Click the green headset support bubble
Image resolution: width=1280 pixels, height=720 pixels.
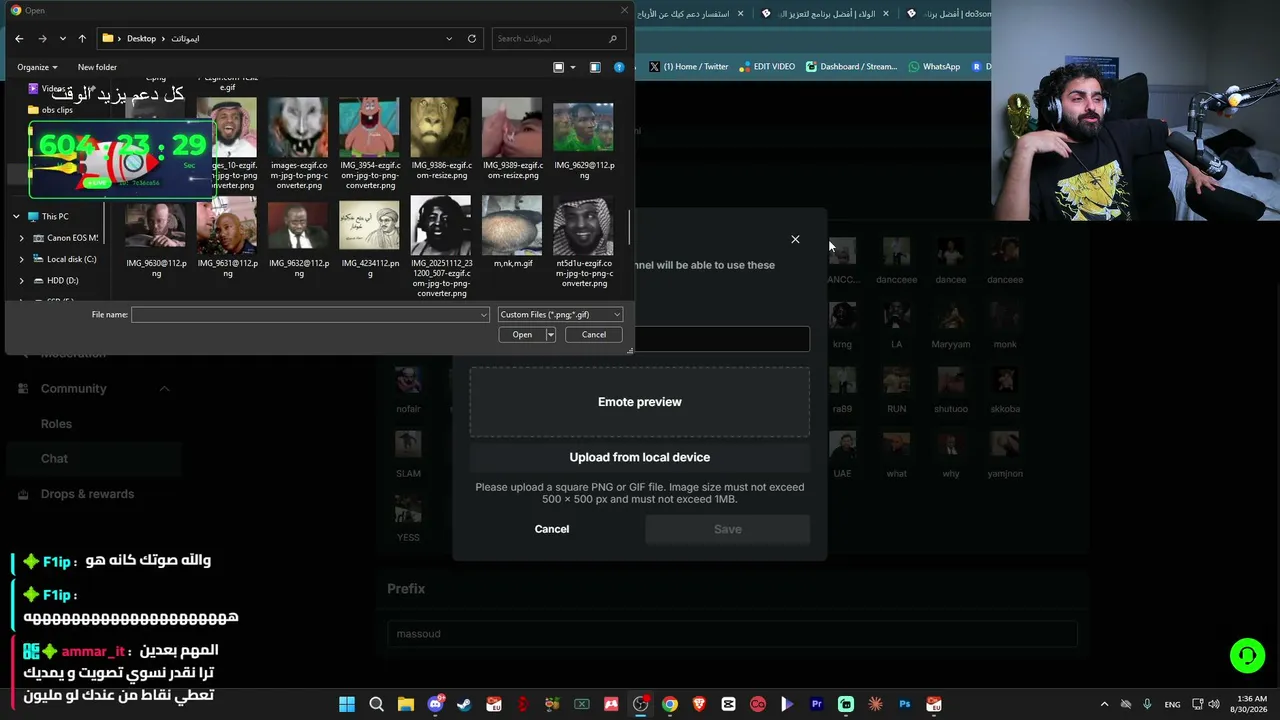[1247, 656]
